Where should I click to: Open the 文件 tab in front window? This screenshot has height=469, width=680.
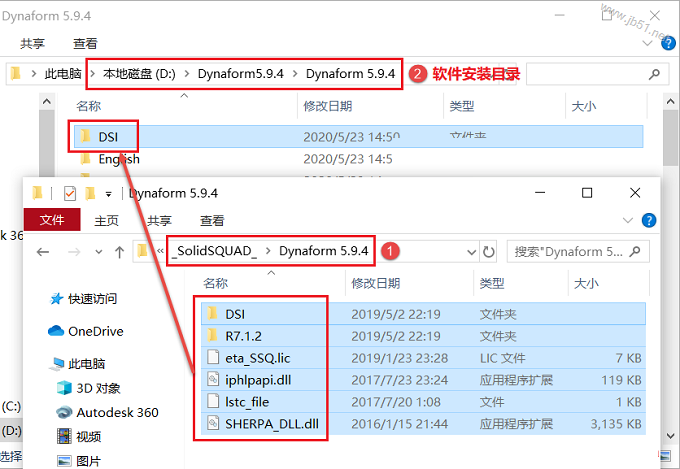coord(52,220)
